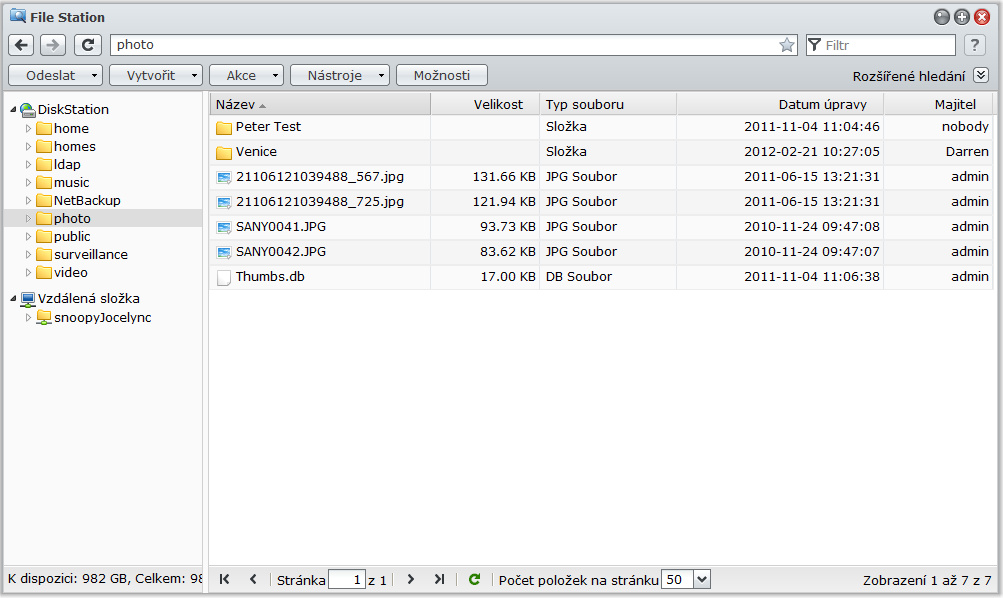1003x598 pixels.
Task: Open the Vytvořit dropdown menu
Action: click(155, 75)
